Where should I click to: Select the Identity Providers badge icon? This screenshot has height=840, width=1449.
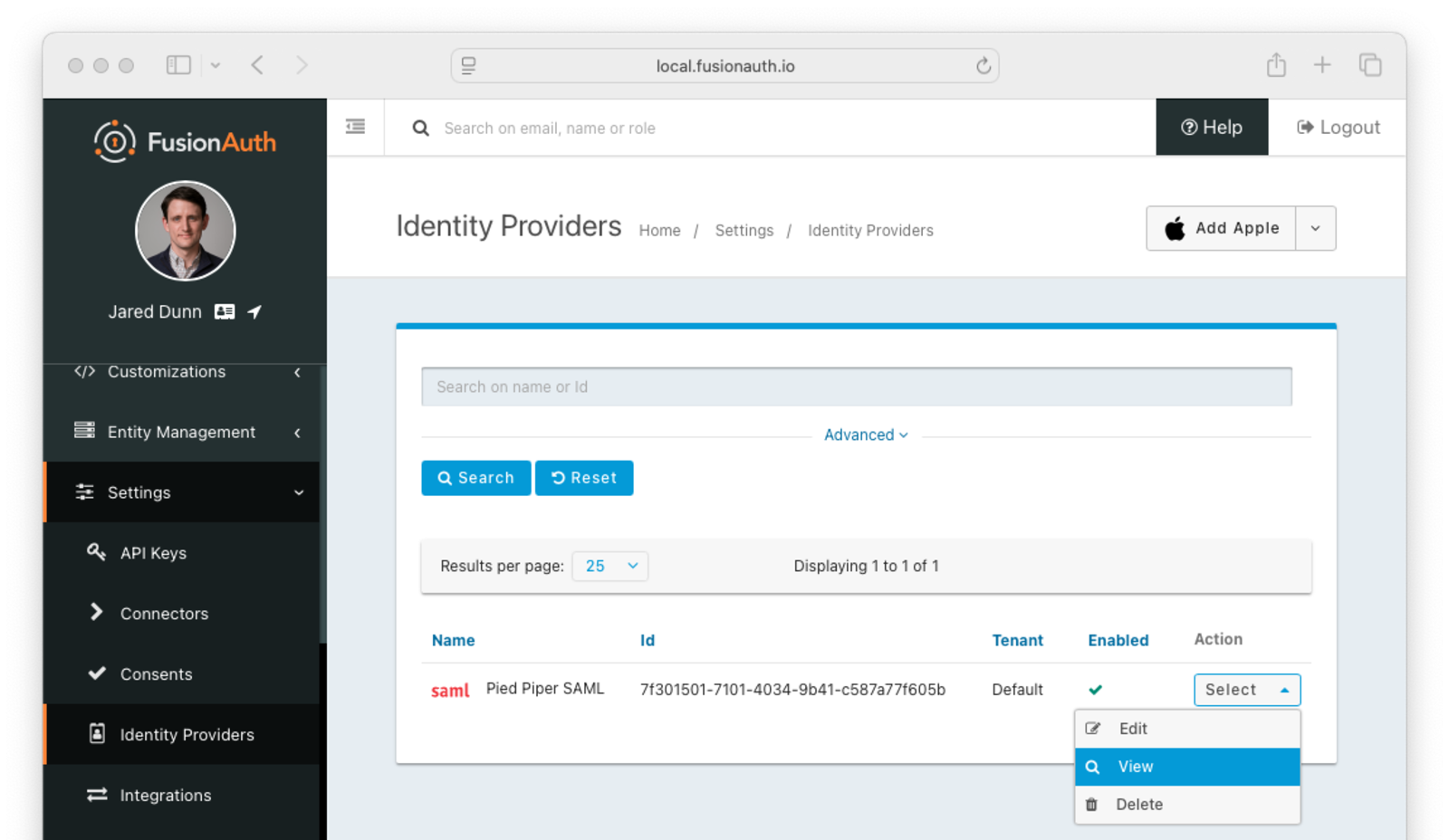pyautogui.click(x=97, y=734)
